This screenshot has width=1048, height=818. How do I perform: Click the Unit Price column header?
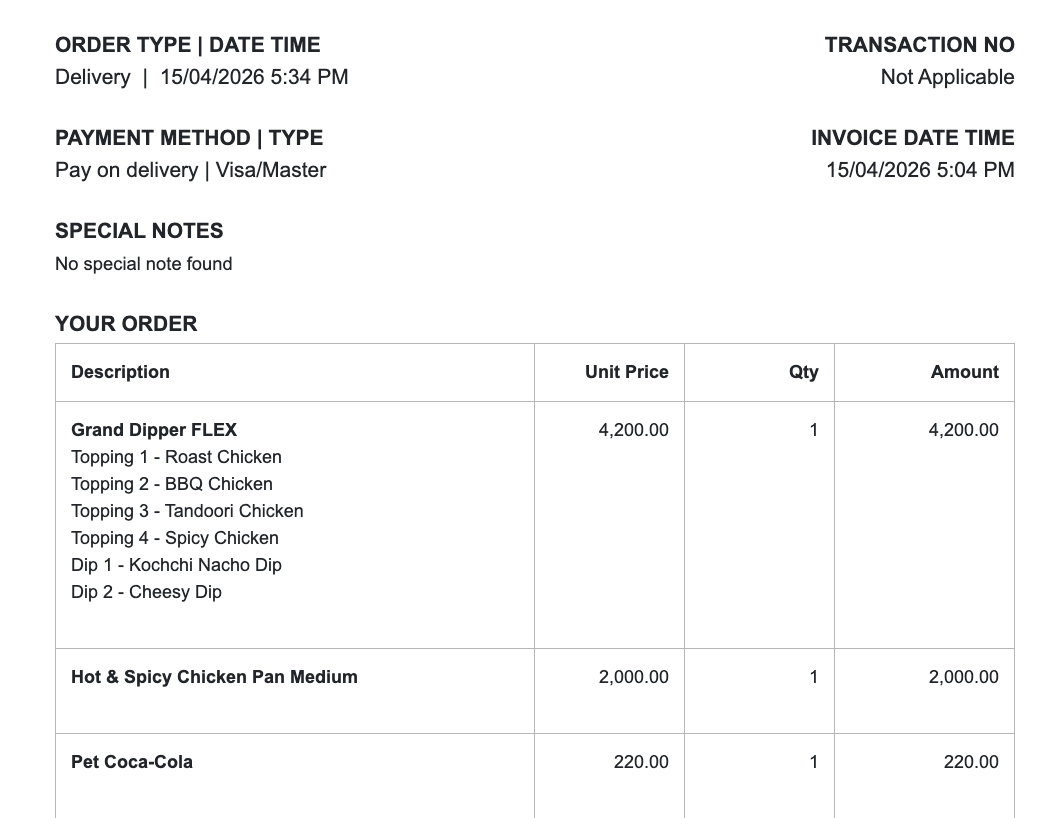[x=627, y=372]
